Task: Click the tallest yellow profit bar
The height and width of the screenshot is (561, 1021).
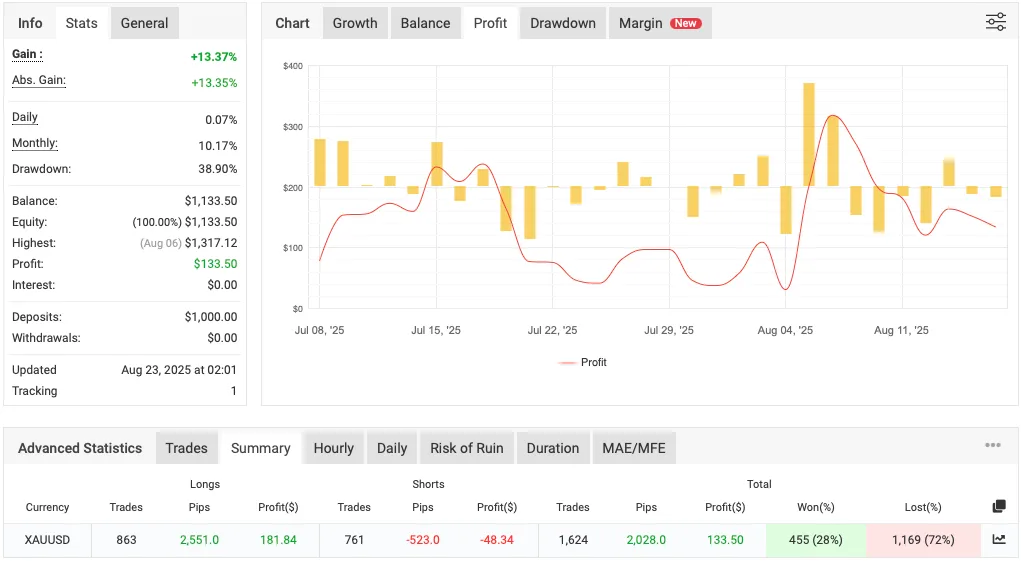Action: (808, 134)
